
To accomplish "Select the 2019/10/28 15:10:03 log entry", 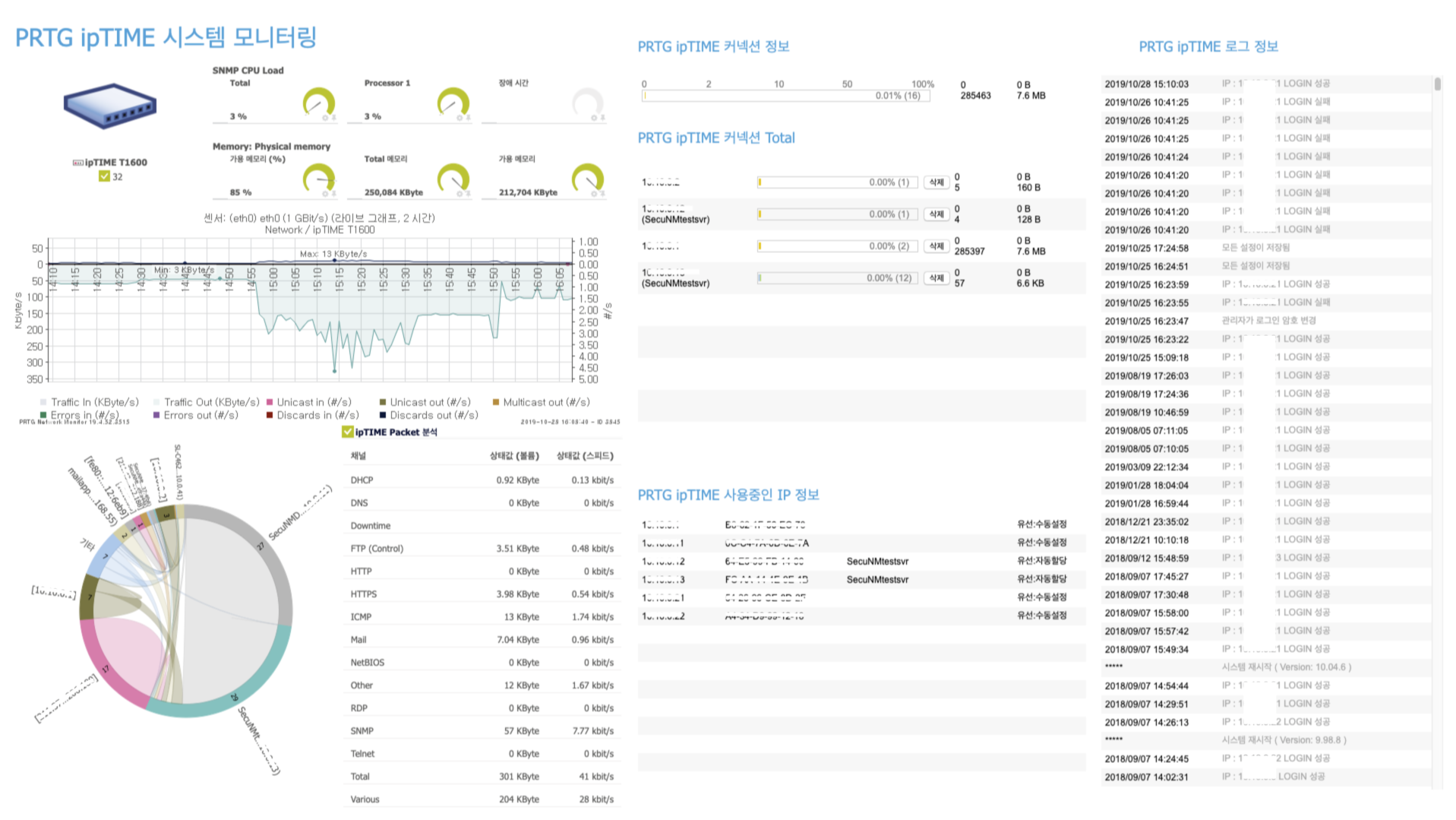I will point(1266,84).
